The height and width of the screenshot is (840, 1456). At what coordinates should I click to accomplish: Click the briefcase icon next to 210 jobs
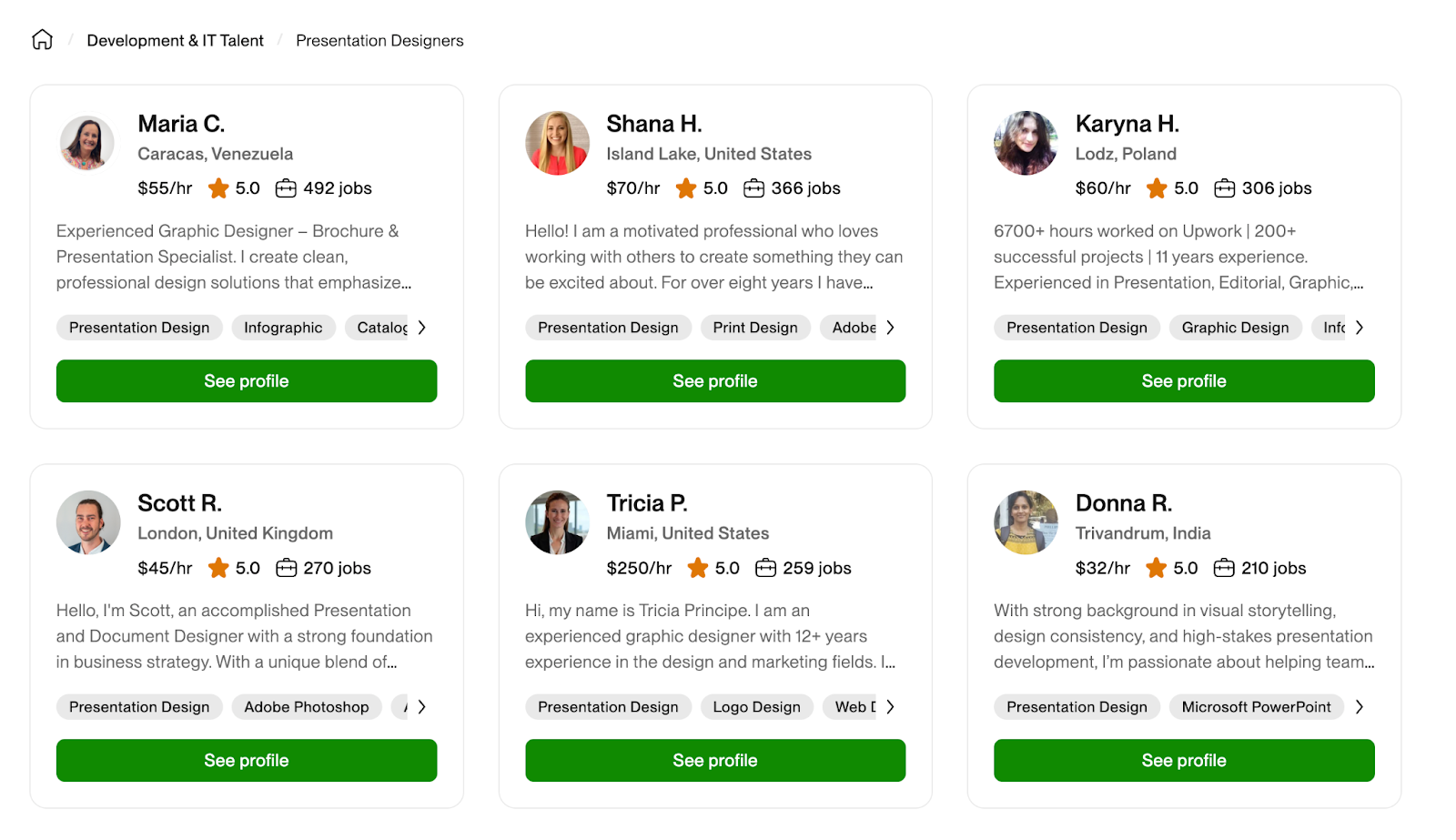(x=1224, y=568)
